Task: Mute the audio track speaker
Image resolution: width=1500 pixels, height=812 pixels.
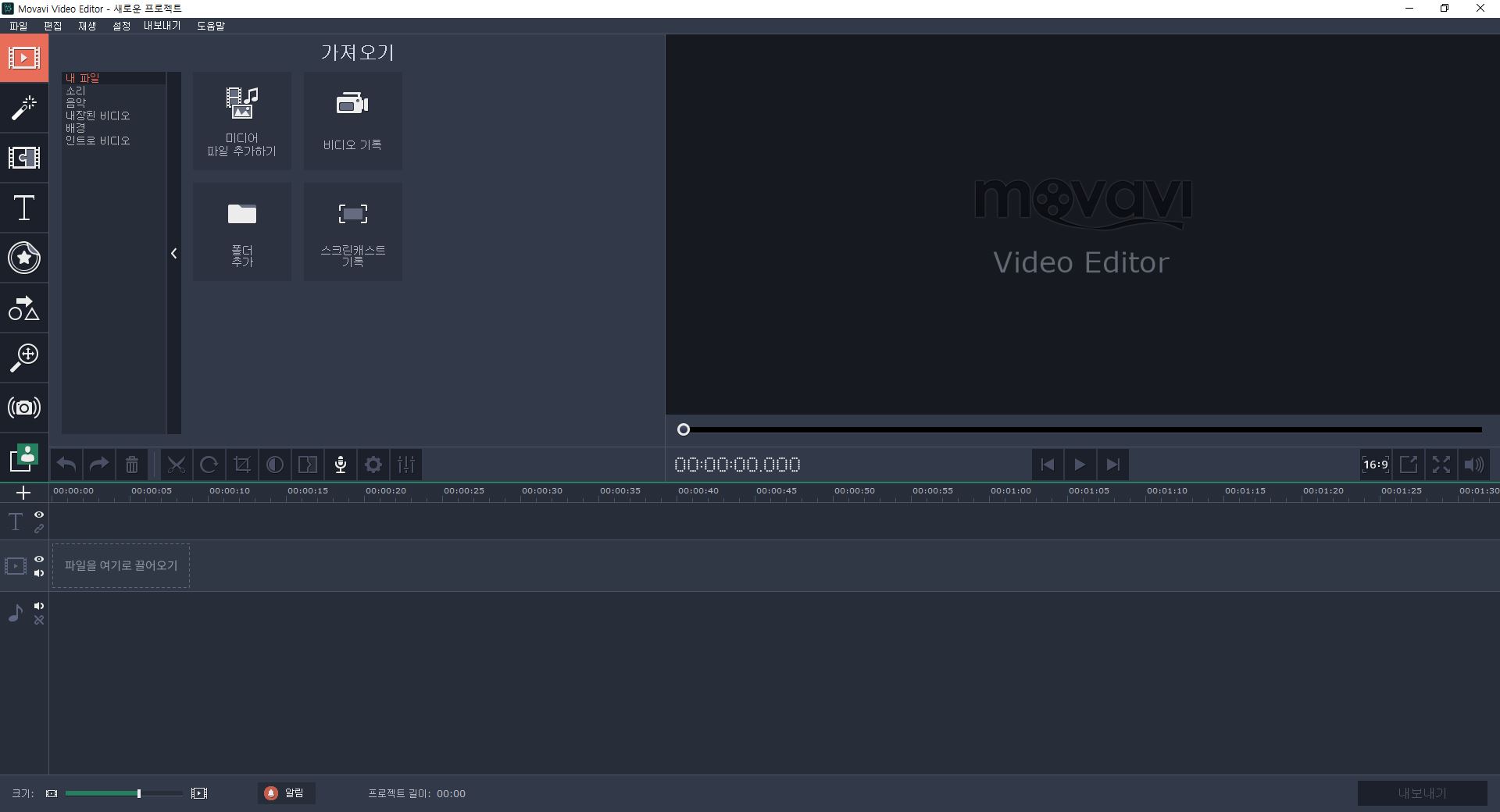Action: coord(39,606)
